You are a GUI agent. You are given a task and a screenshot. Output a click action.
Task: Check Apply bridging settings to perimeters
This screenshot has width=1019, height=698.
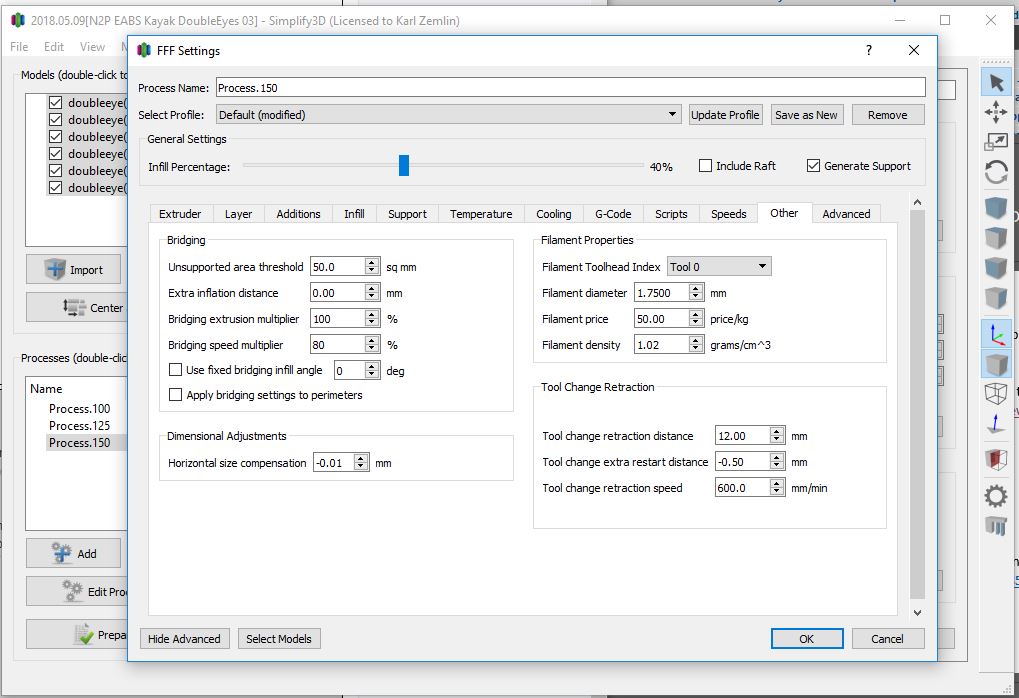click(x=176, y=395)
